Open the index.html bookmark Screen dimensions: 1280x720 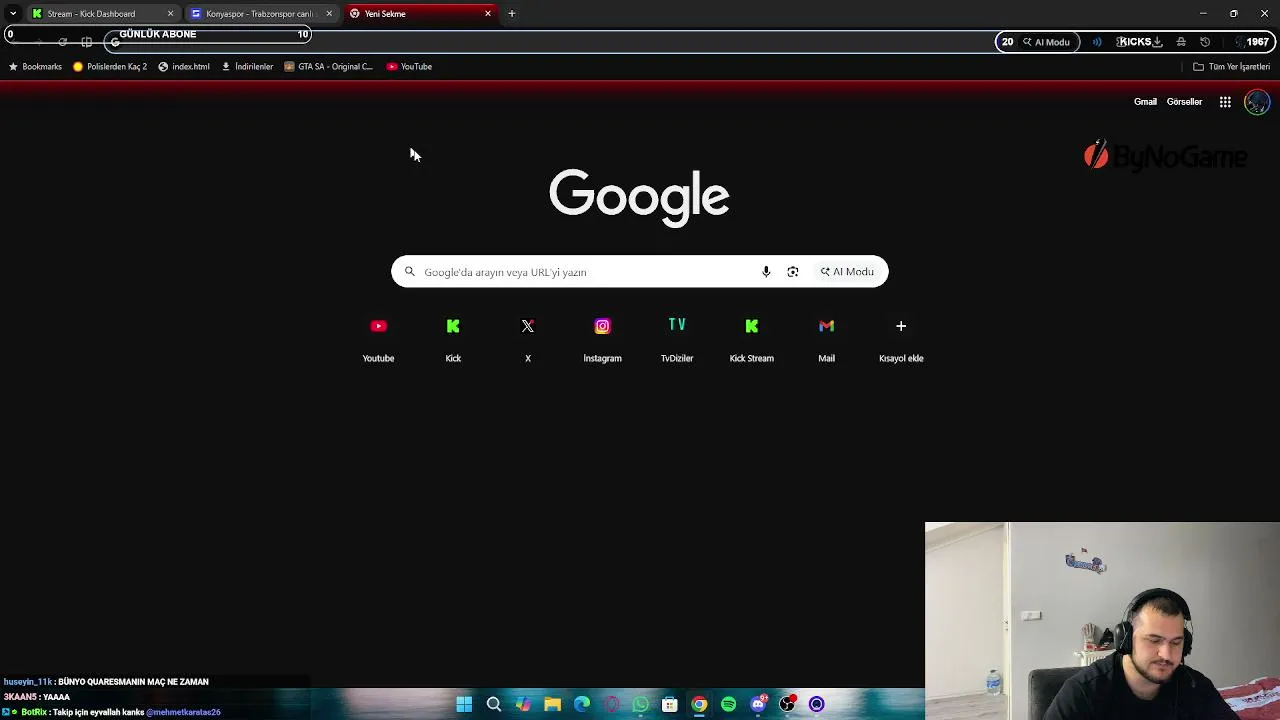[184, 67]
